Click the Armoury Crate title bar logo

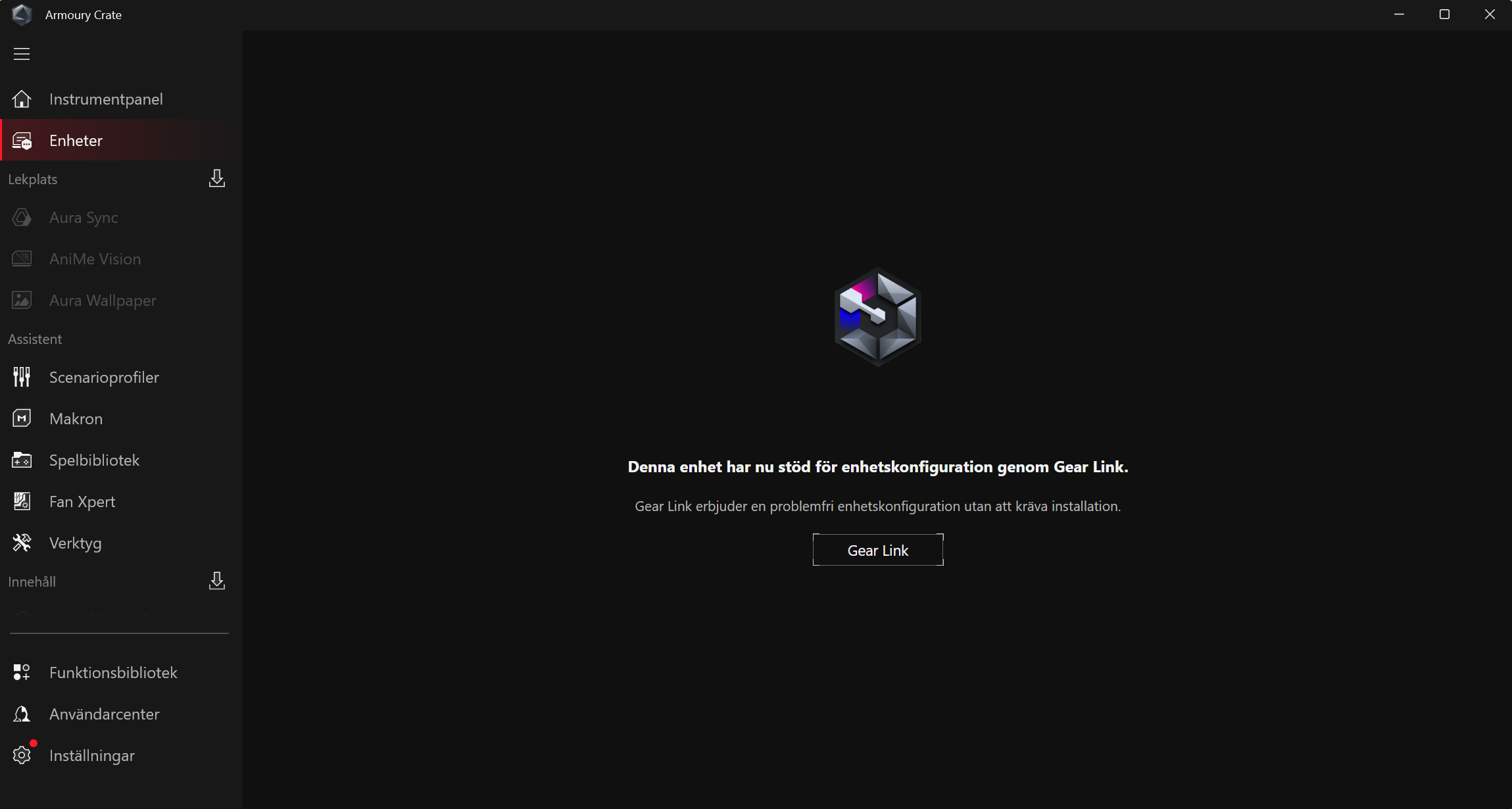(22, 14)
